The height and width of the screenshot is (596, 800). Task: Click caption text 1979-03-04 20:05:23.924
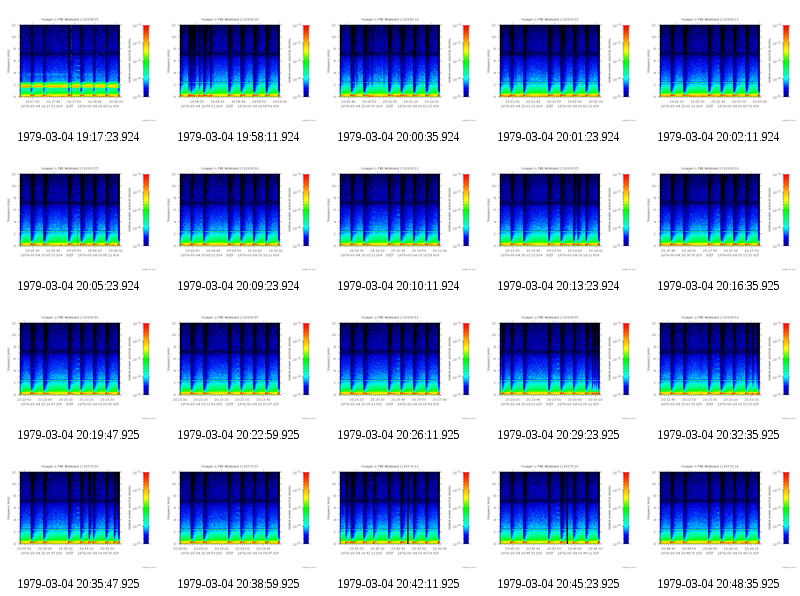pos(79,286)
